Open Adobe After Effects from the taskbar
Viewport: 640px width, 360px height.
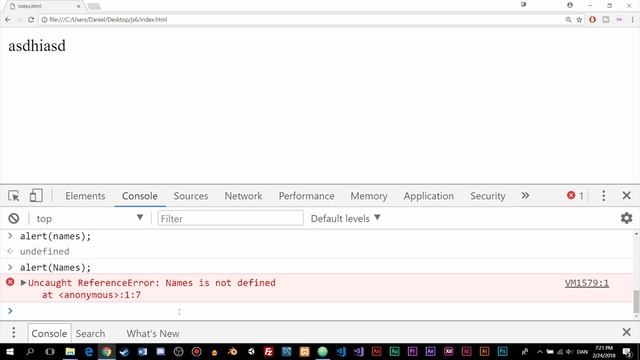(x=430, y=351)
